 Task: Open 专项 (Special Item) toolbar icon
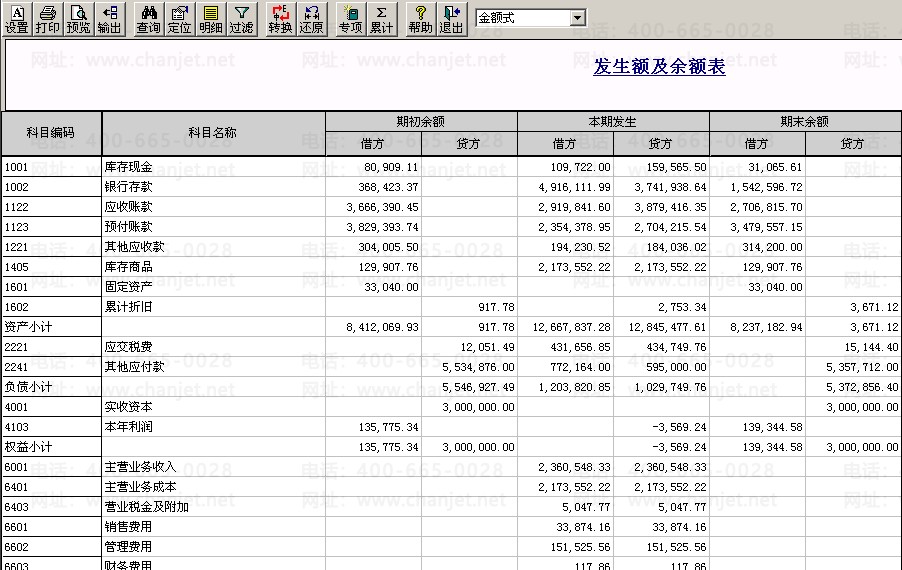350,19
